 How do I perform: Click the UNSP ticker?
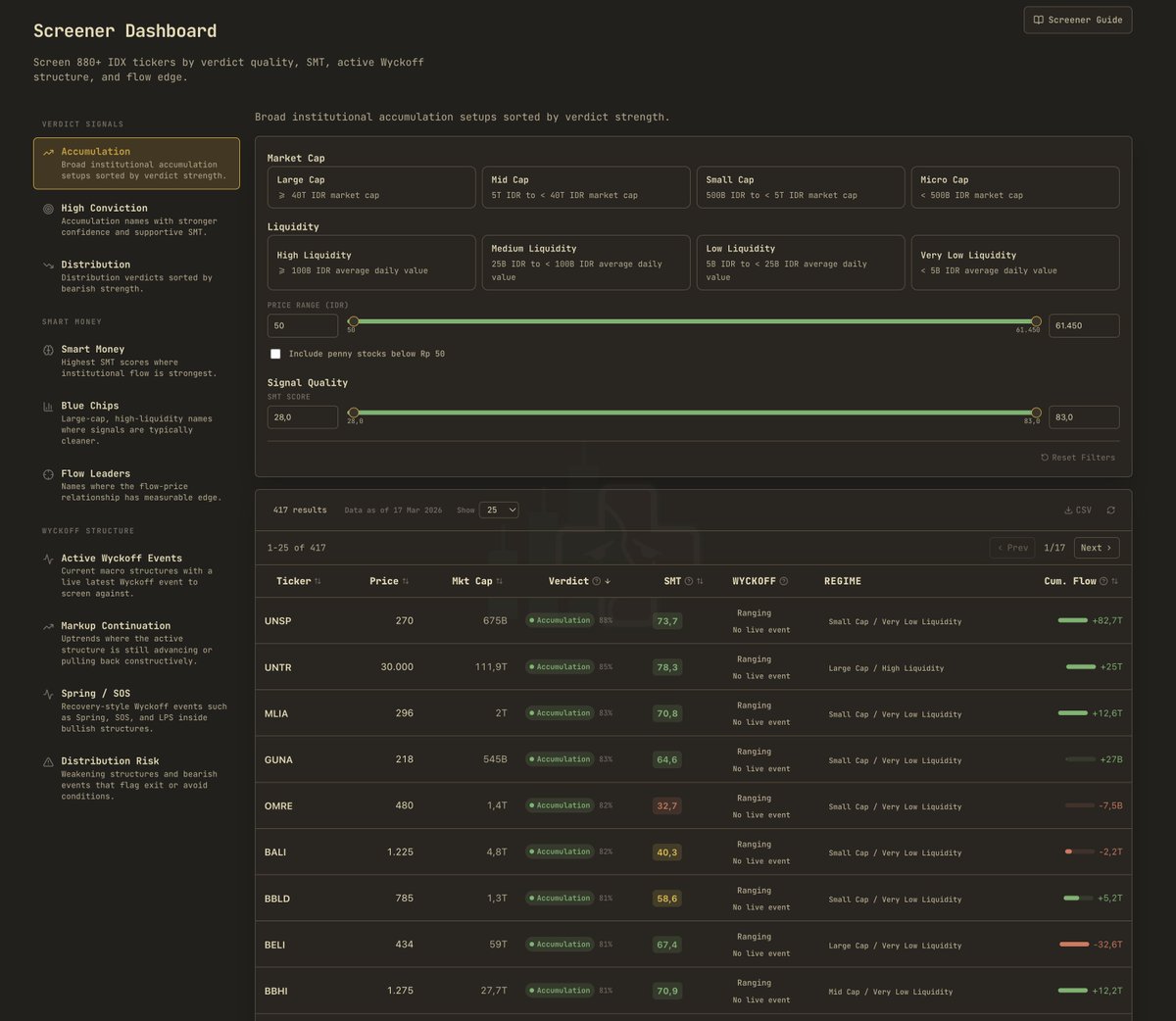click(x=277, y=621)
